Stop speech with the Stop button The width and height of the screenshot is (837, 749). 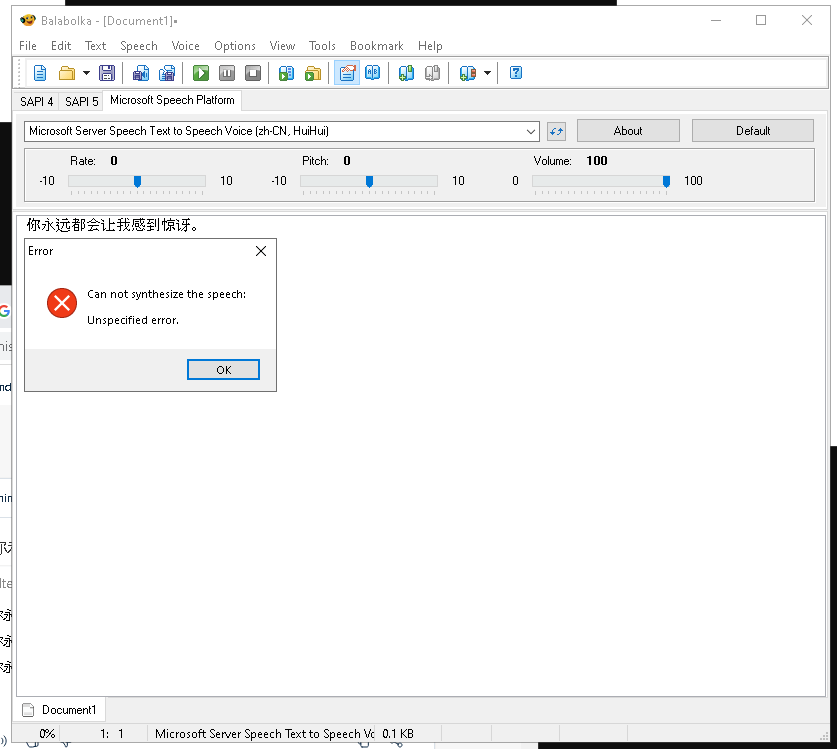pos(253,73)
